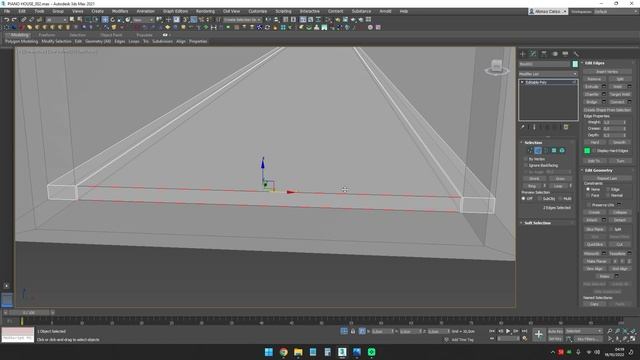Switch to Border sub-object level
The height and width of the screenshot is (360, 640).
coord(546,151)
